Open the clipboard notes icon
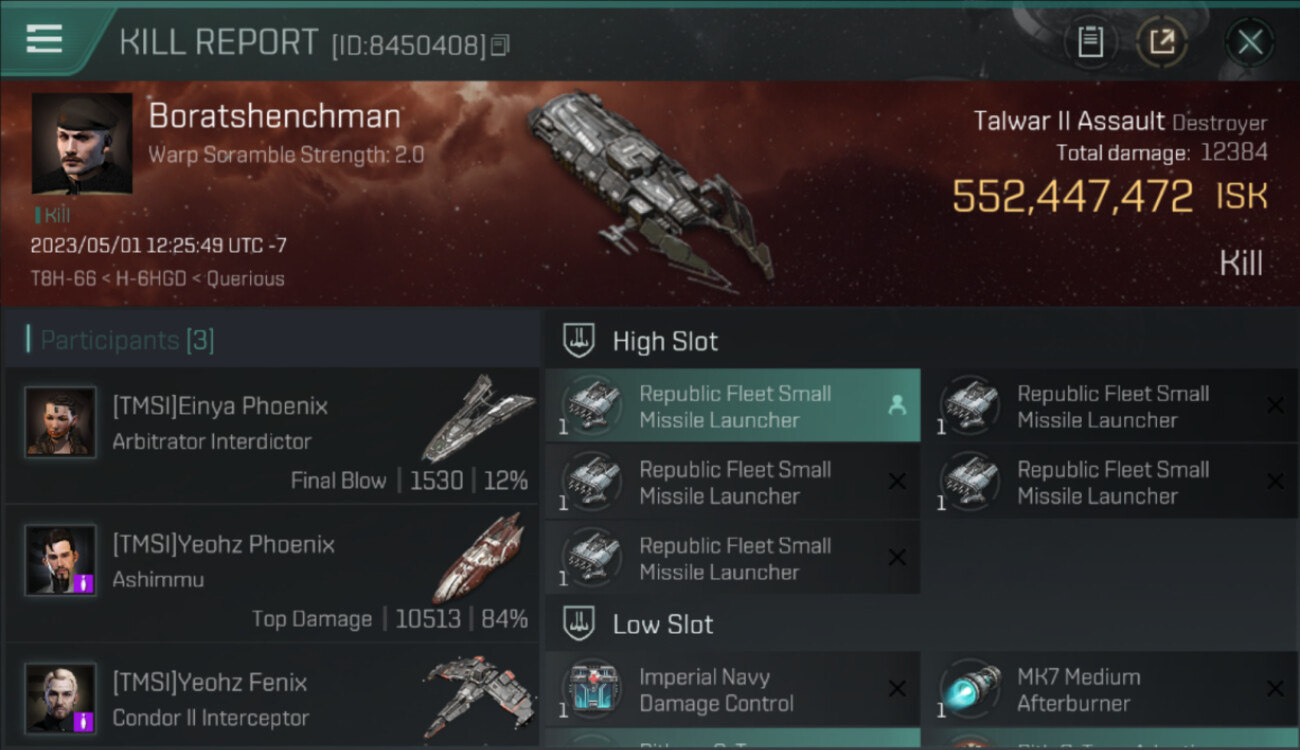Screen dimensions: 1300x750 click(x=1090, y=42)
